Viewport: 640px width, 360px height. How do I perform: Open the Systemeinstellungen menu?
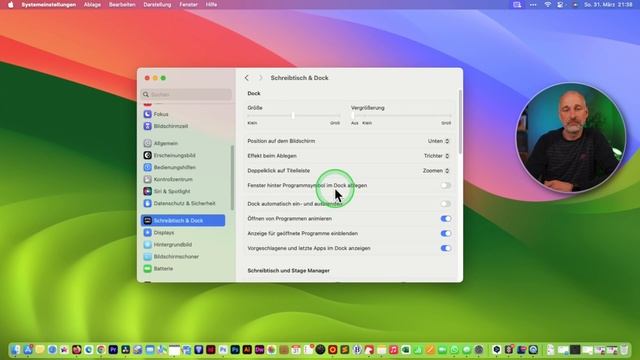[49, 4]
